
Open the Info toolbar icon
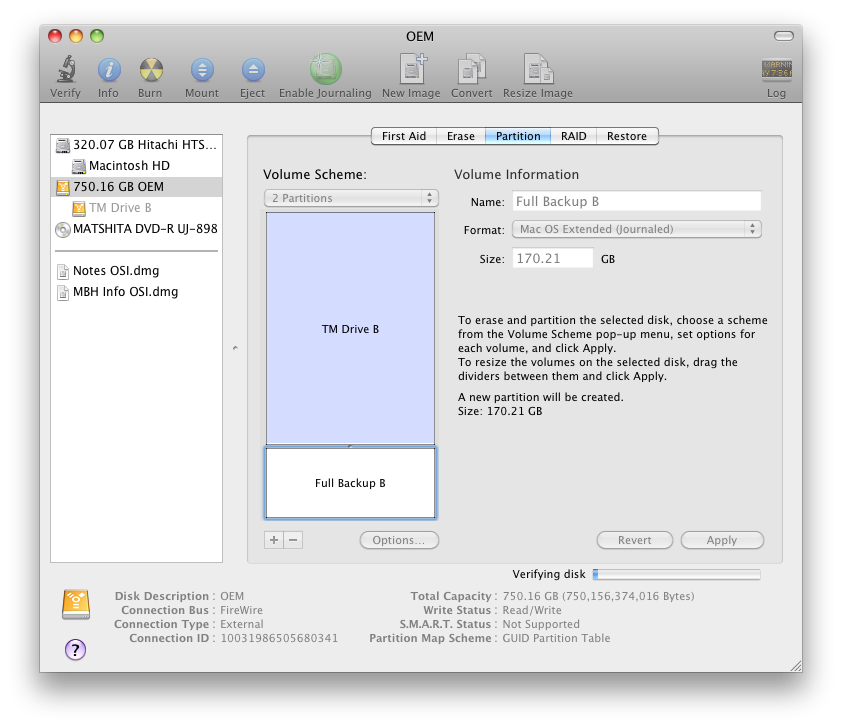[x=109, y=70]
